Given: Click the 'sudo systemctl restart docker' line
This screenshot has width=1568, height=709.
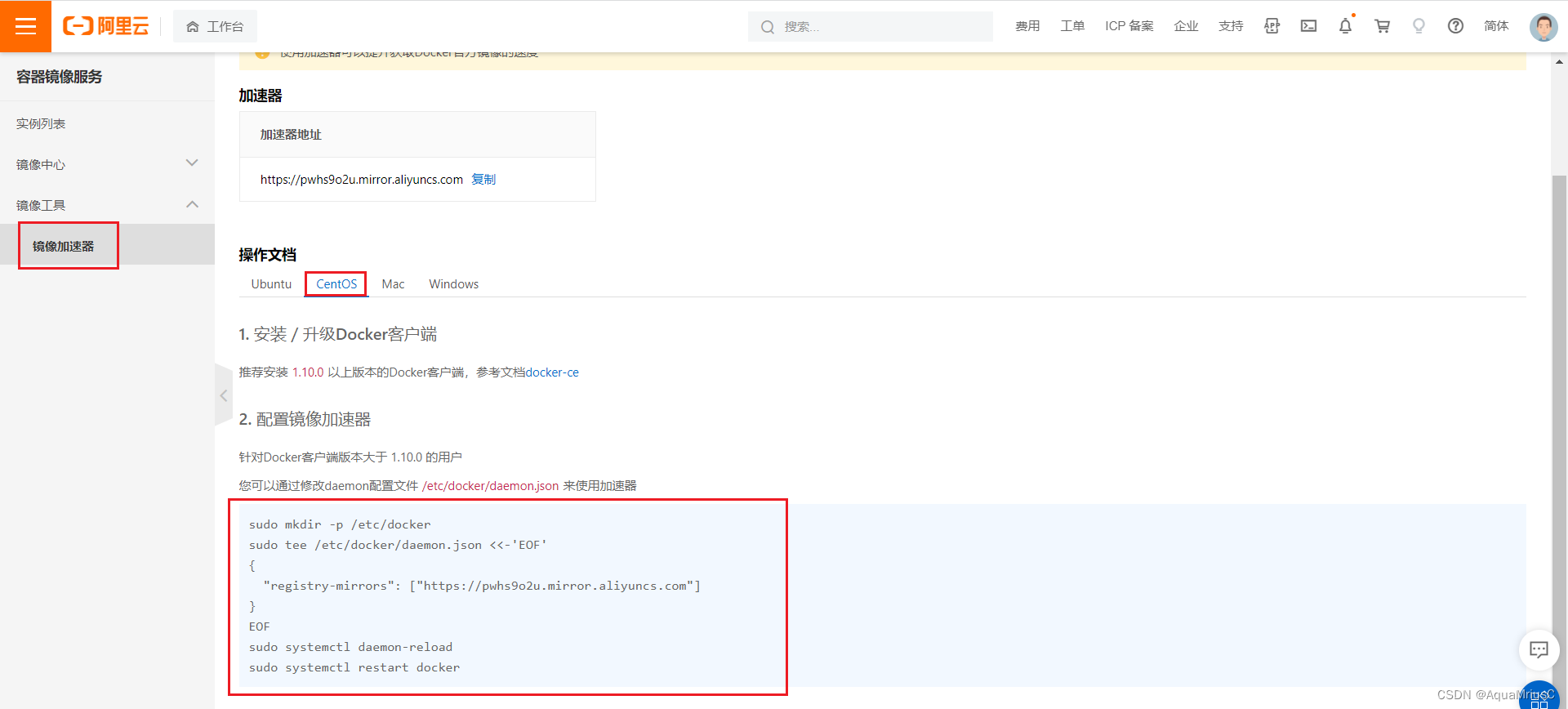Looking at the screenshot, I should [x=354, y=667].
